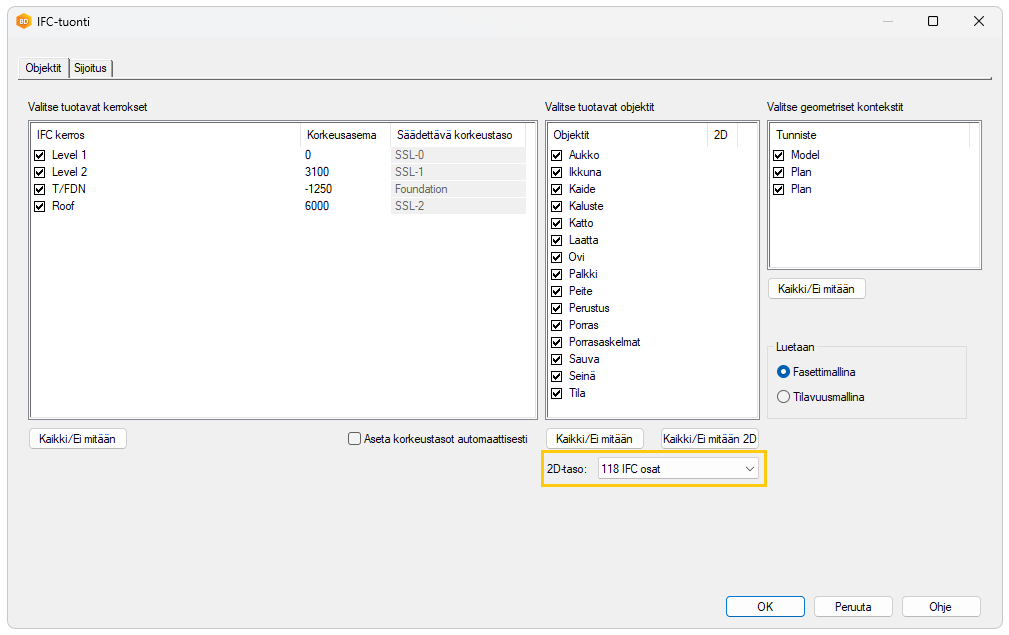Toggle the Porras object checkbox

[557, 326]
